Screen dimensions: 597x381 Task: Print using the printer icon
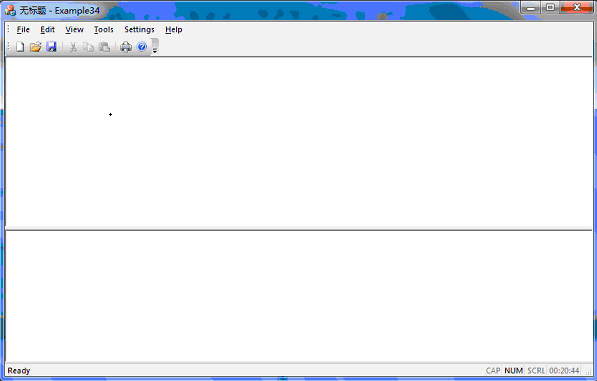(126, 47)
